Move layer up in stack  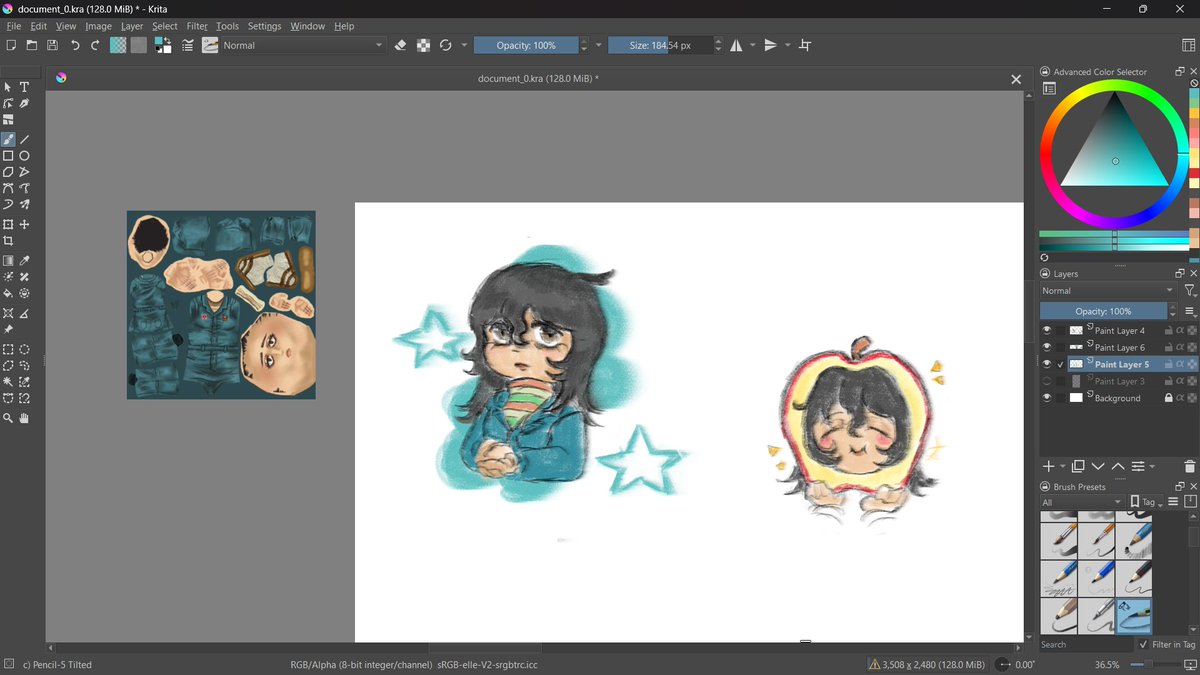click(1118, 466)
